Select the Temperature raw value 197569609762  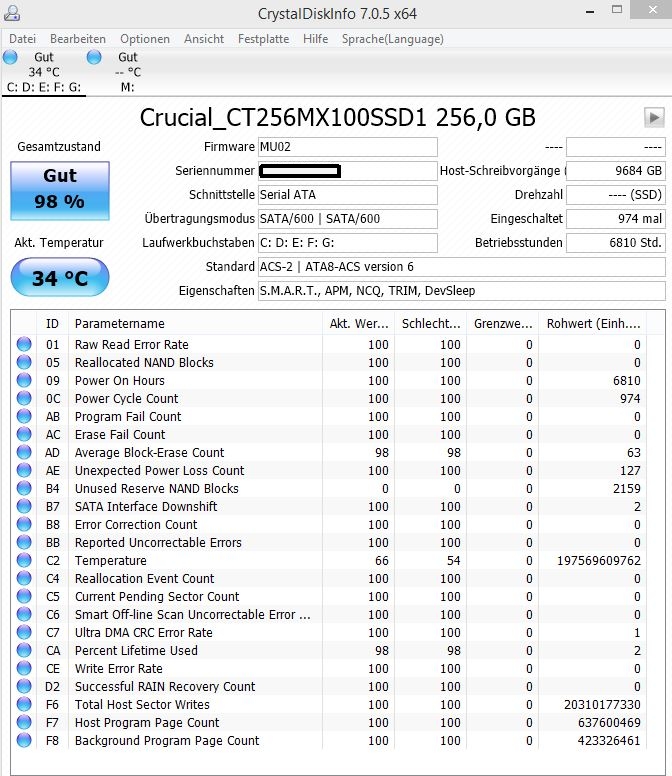599,560
